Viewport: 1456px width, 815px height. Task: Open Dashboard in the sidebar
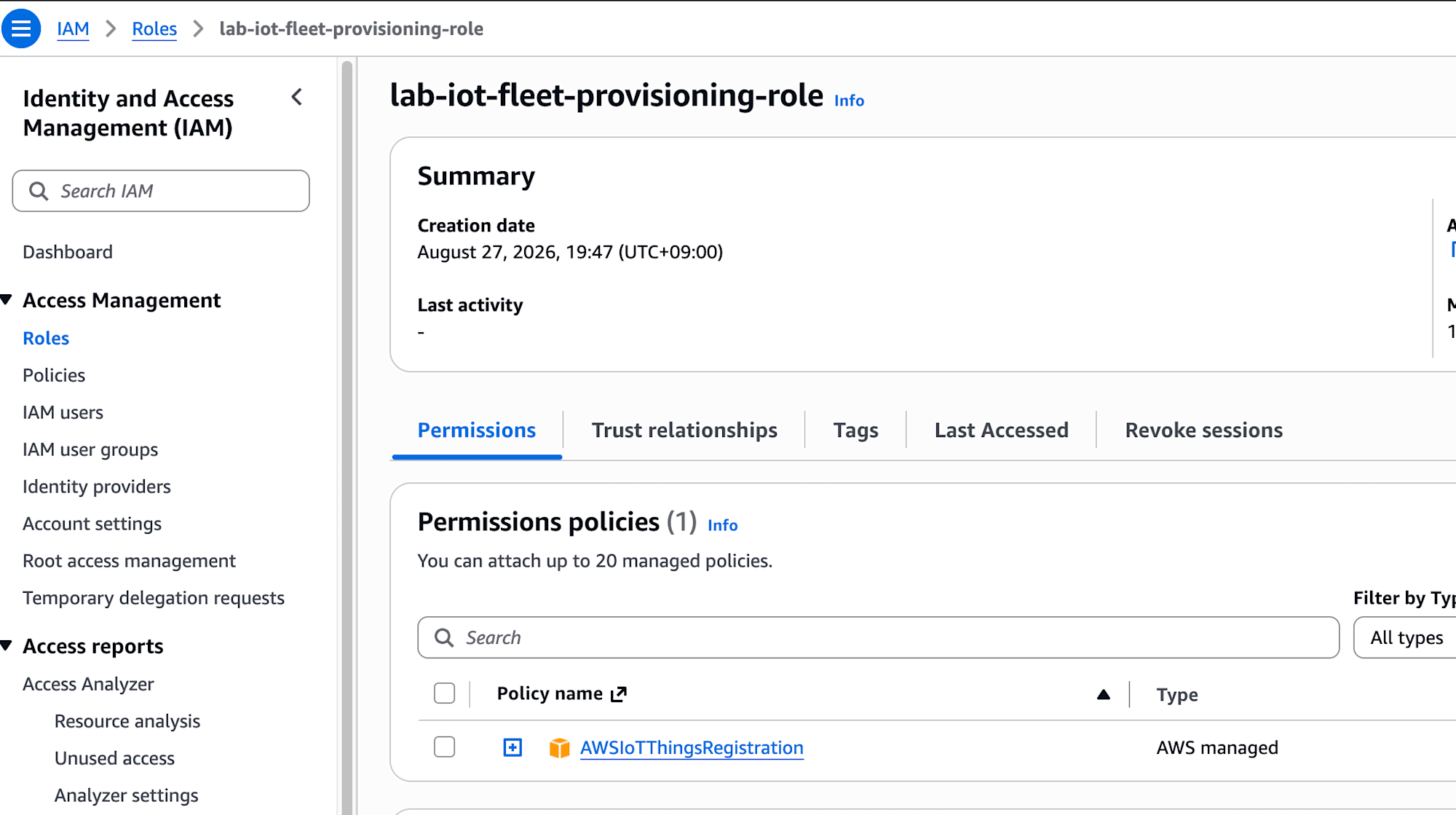click(68, 252)
